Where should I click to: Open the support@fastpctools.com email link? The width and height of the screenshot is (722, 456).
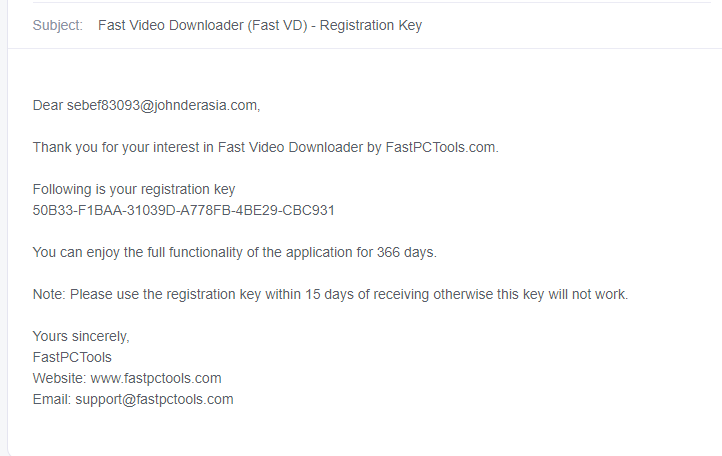[154, 400]
